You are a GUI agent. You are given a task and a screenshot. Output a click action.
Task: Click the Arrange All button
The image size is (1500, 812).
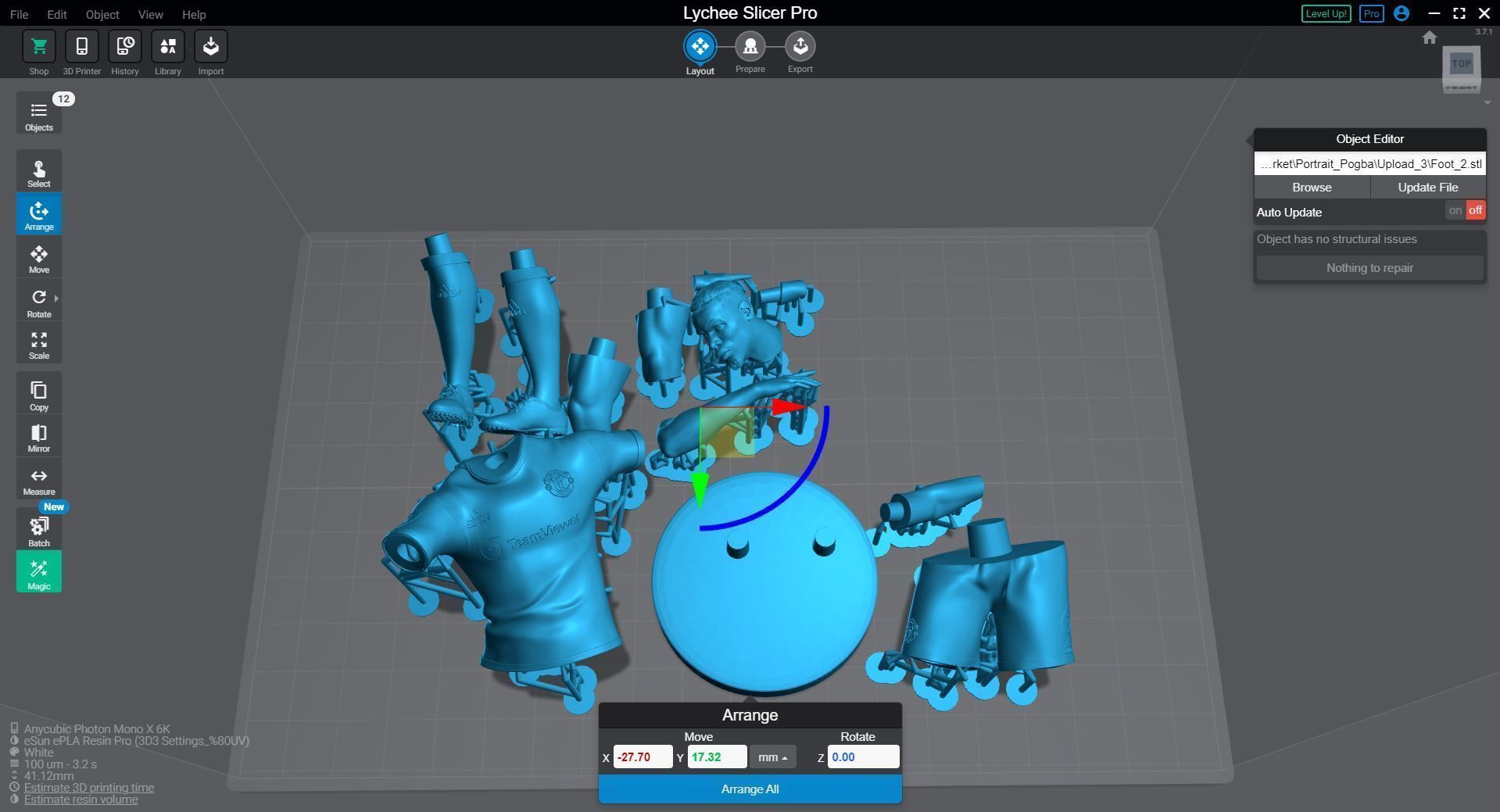click(x=750, y=789)
